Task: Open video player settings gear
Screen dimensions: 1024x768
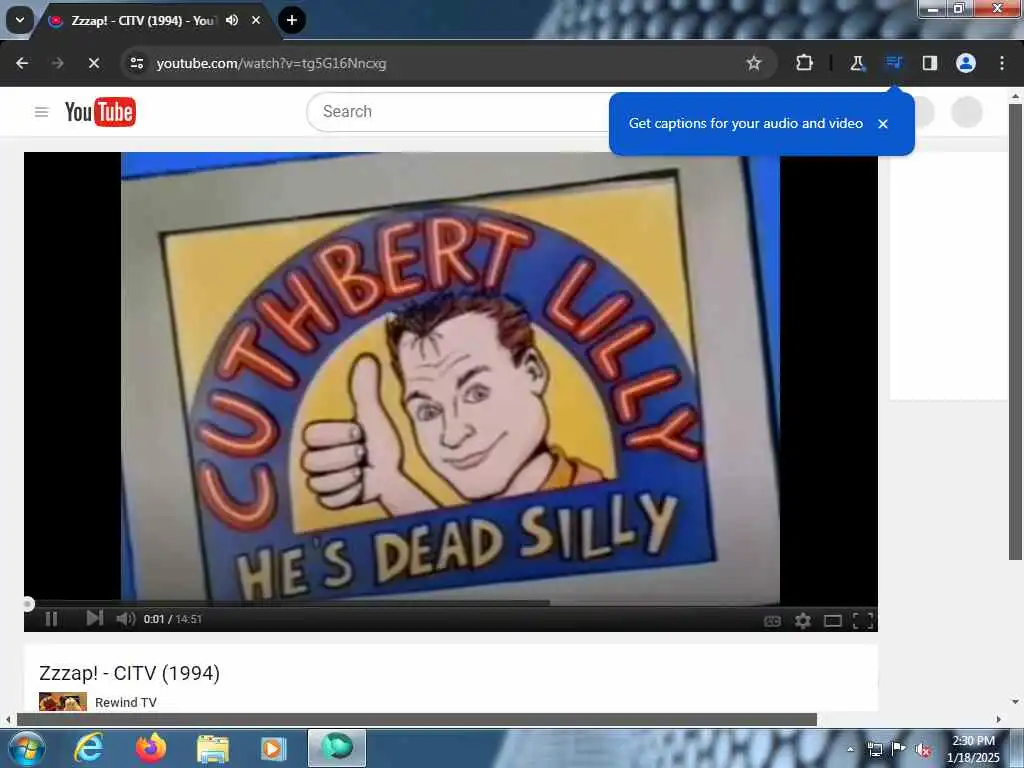Action: (x=803, y=620)
